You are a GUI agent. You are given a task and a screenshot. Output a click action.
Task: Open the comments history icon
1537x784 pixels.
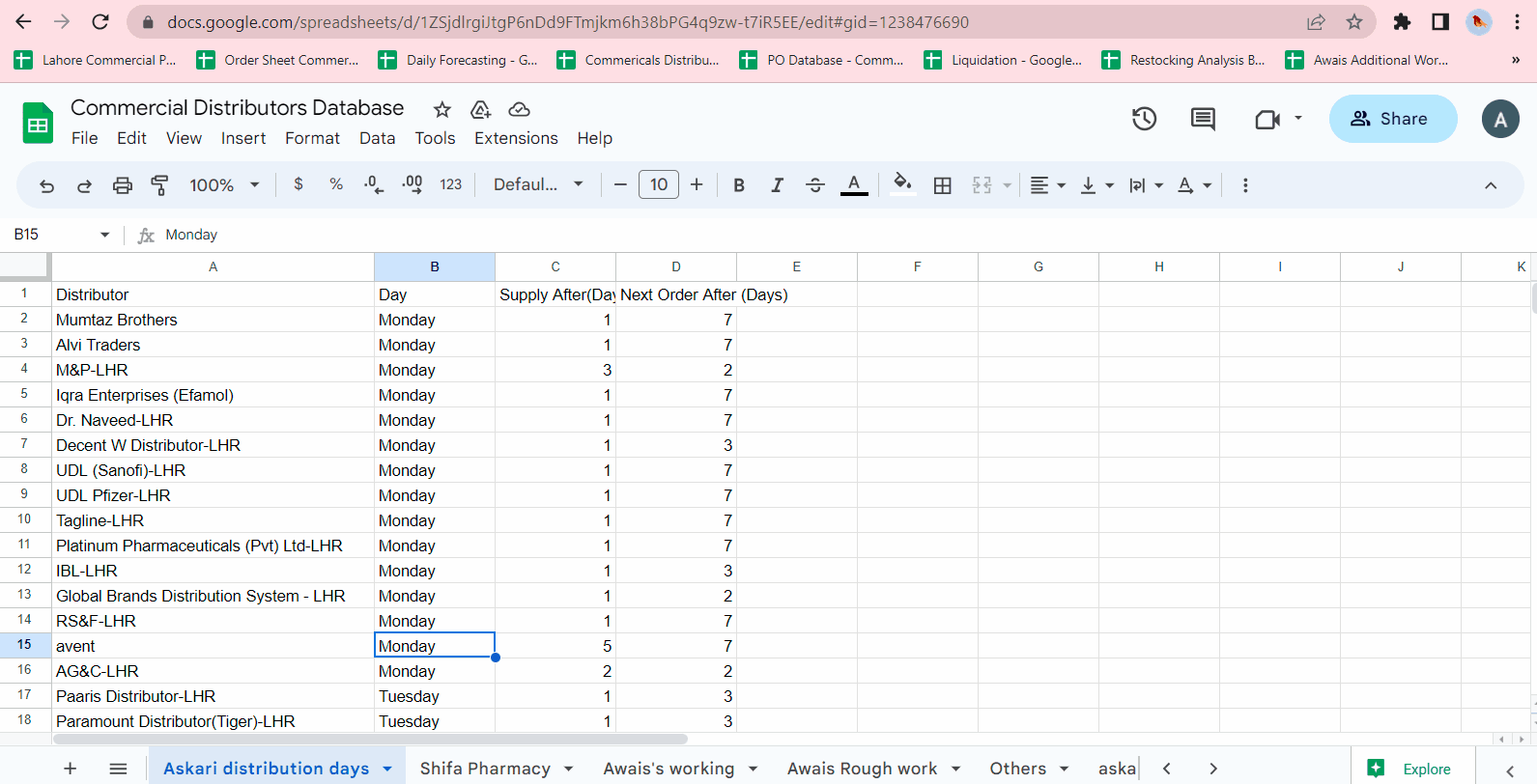point(1203,119)
